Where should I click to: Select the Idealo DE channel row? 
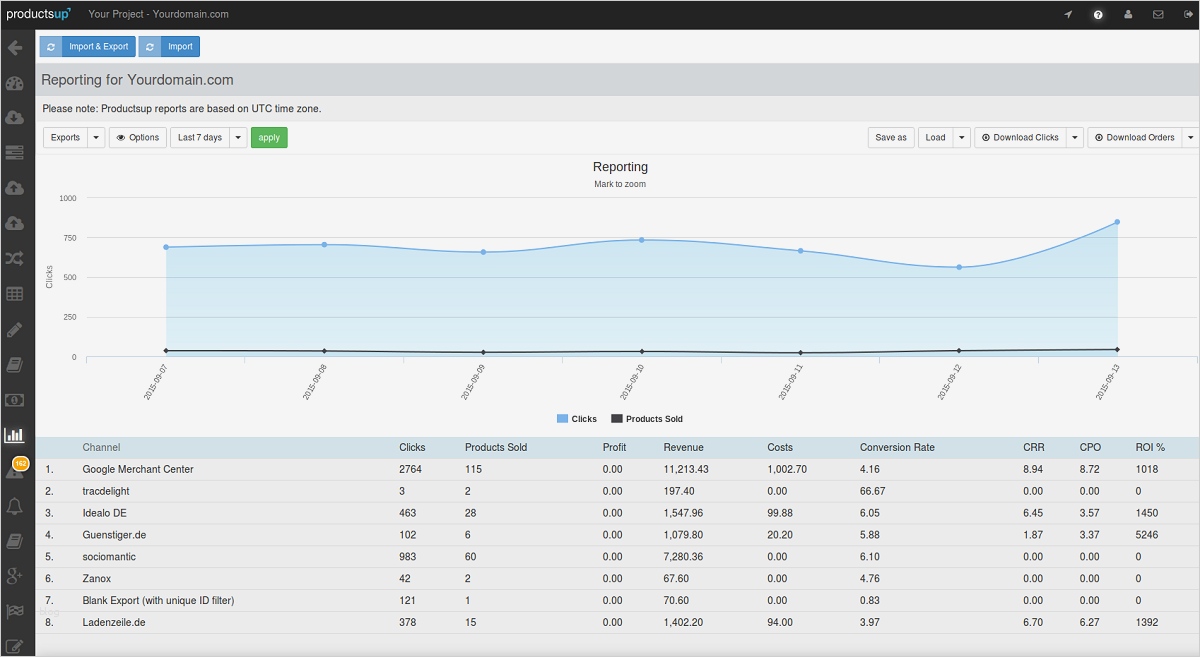617,513
